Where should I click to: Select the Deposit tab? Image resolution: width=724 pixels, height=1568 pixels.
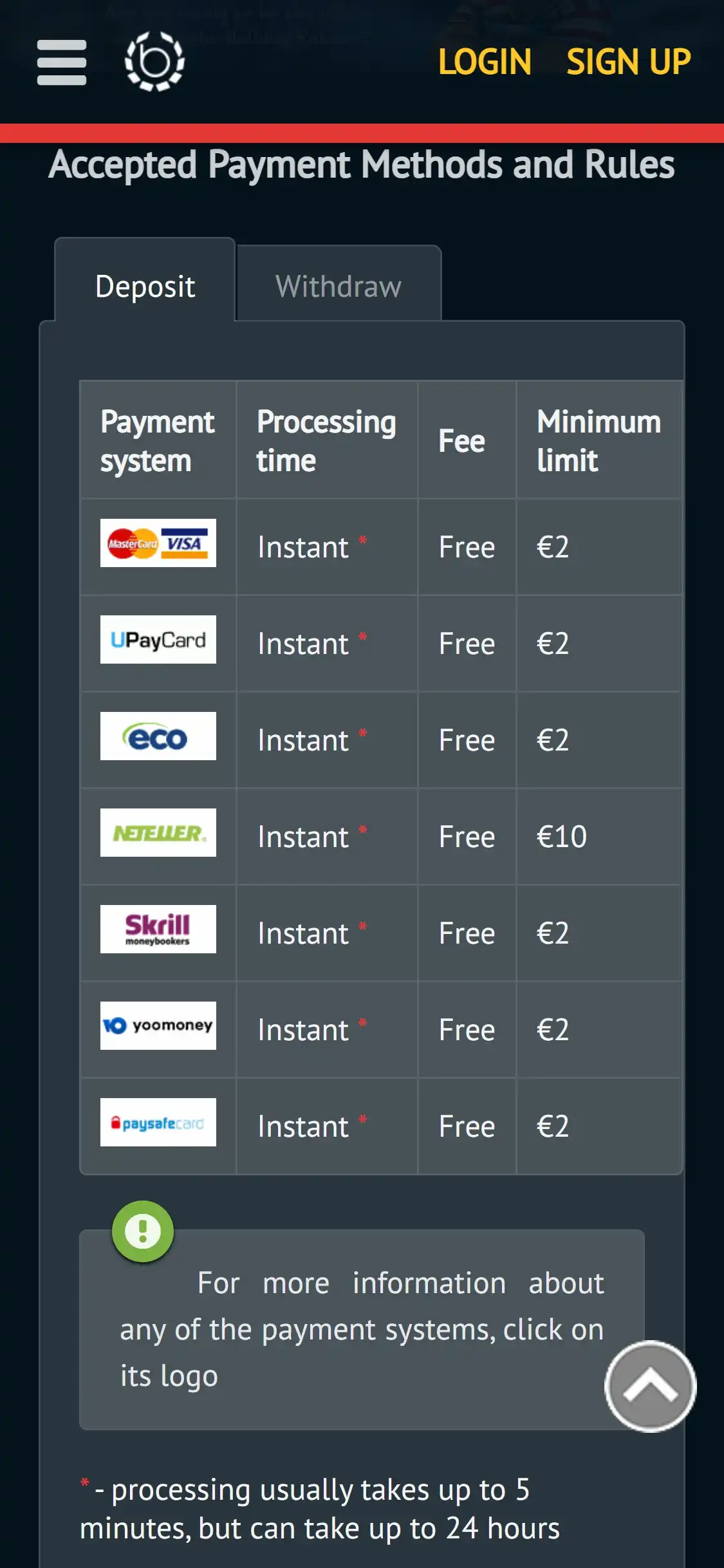(145, 286)
